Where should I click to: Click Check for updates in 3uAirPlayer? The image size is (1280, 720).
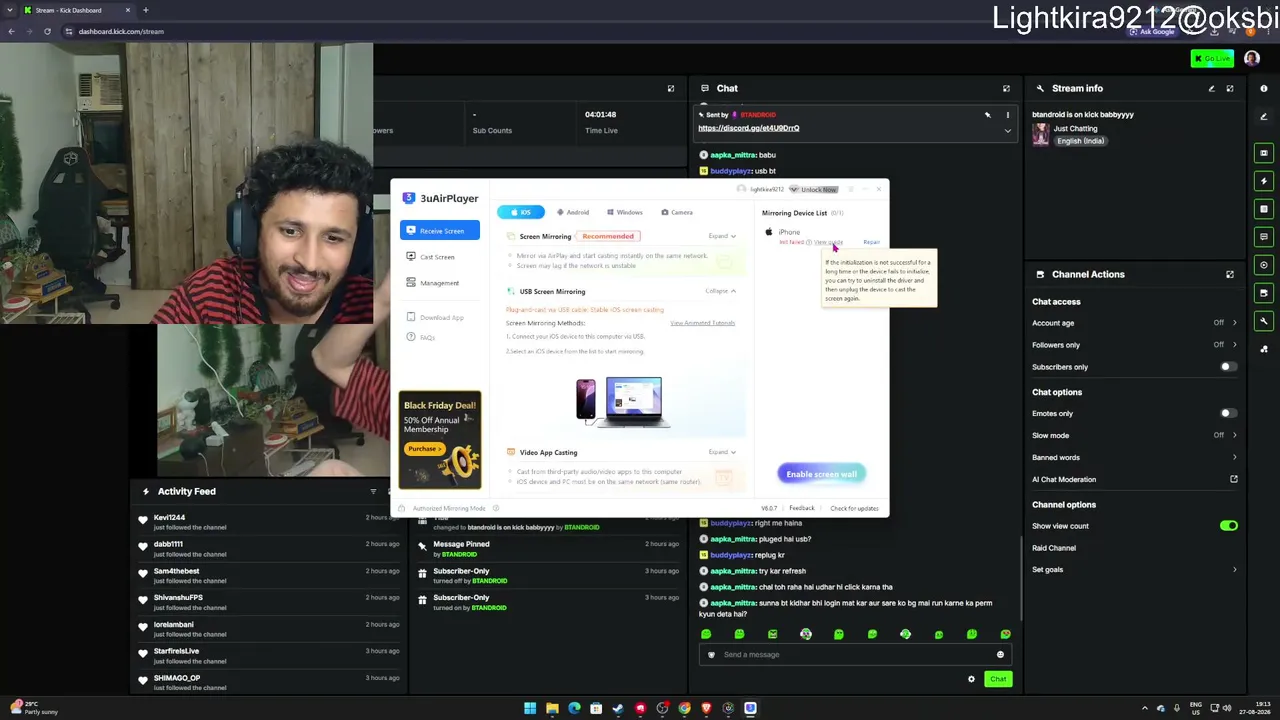point(854,508)
